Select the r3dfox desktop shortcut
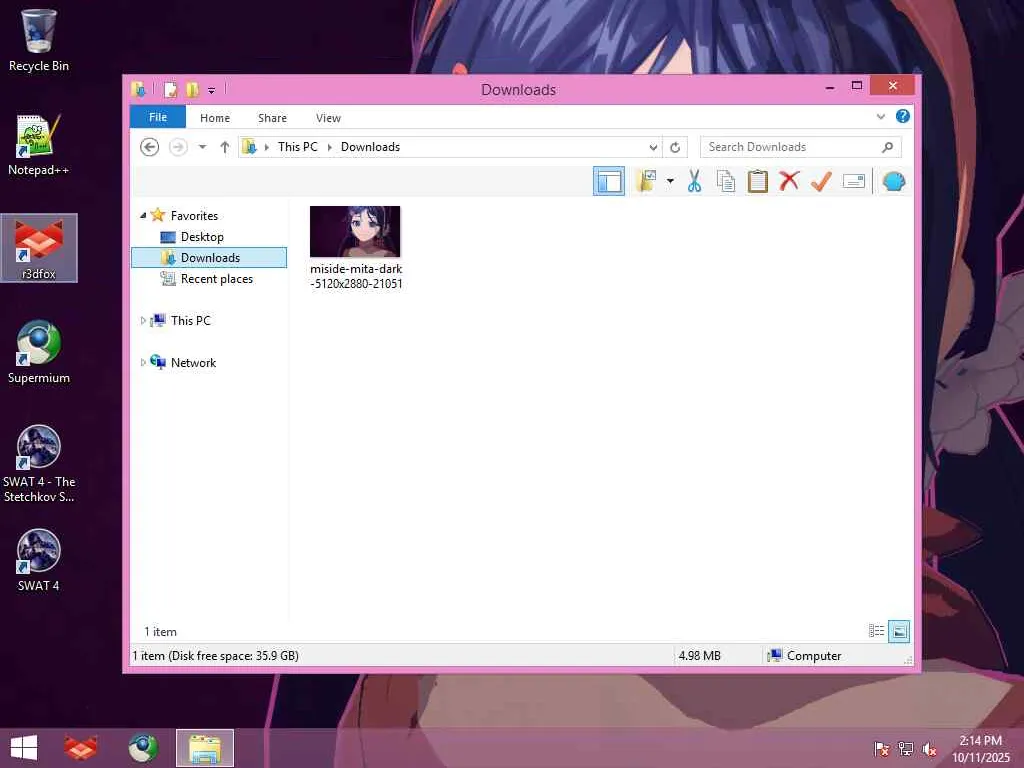 tap(39, 248)
